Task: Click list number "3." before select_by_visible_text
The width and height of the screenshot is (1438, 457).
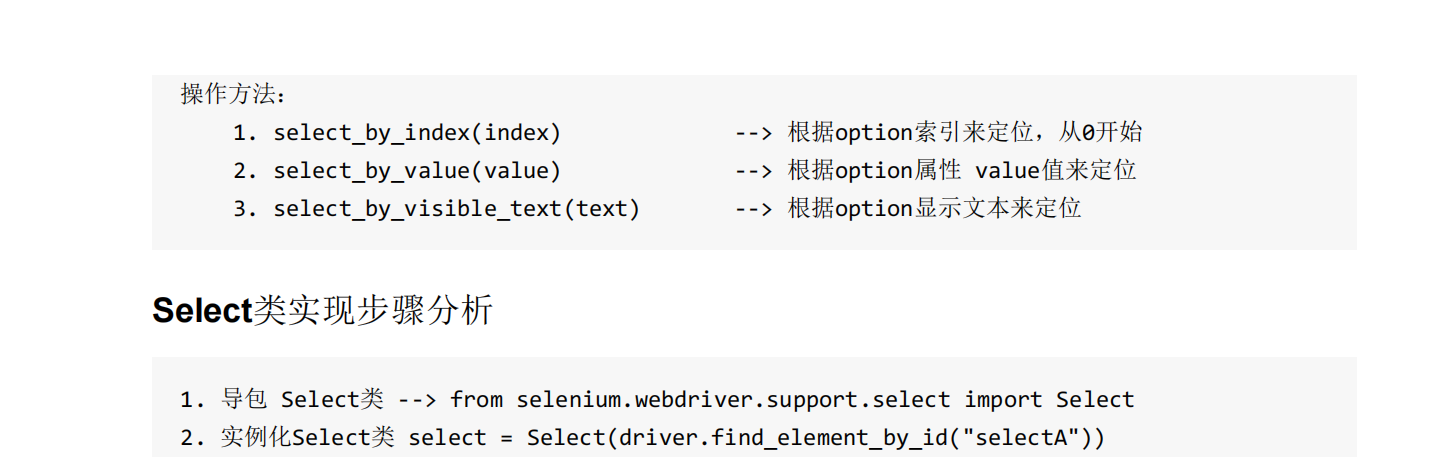Action: (246, 209)
